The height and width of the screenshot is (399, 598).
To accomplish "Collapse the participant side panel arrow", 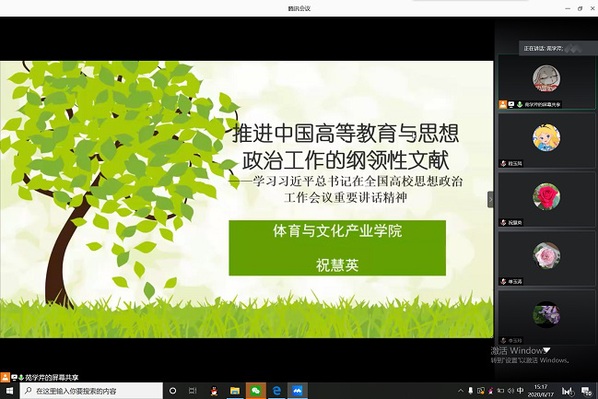I will 490,199.
